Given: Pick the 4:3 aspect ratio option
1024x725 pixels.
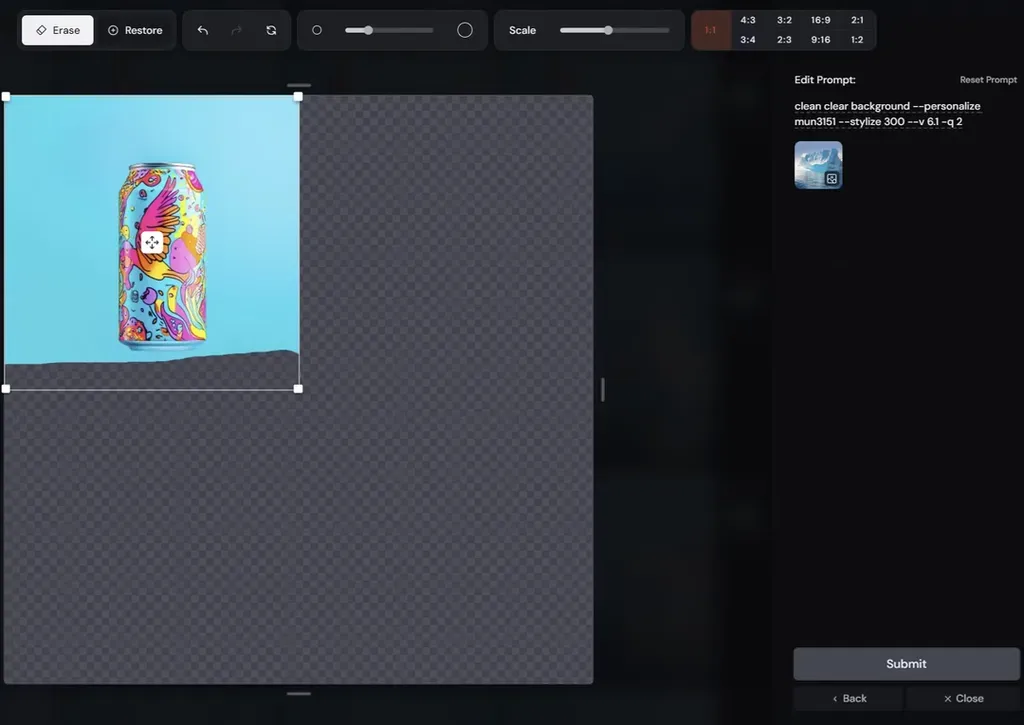Looking at the screenshot, I should [x=748, y=20].
